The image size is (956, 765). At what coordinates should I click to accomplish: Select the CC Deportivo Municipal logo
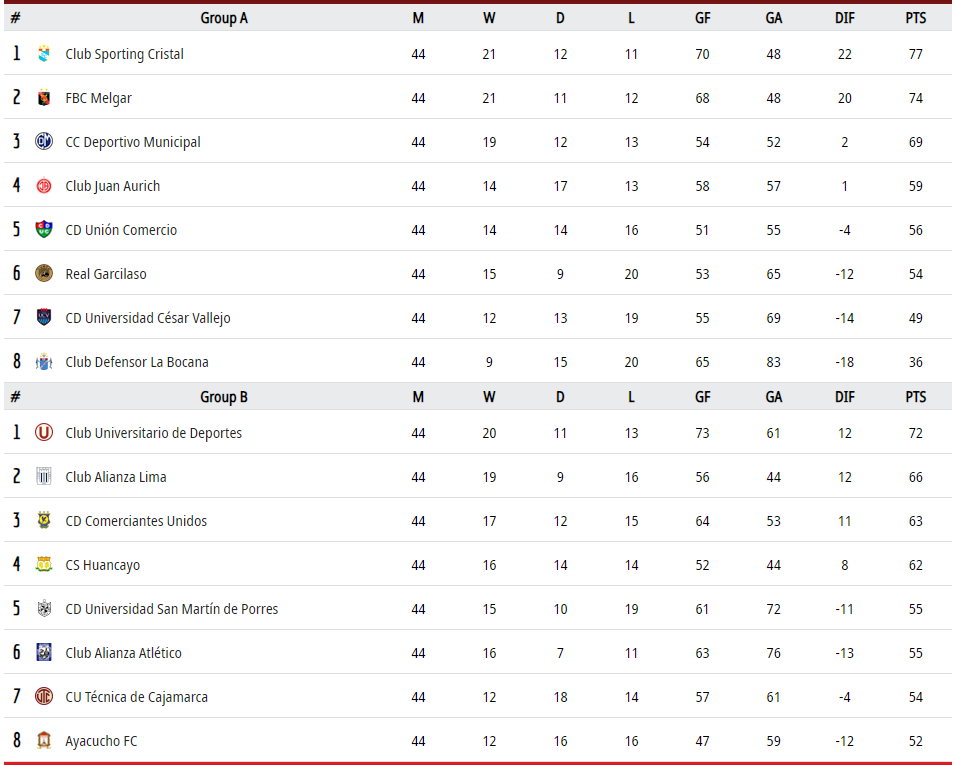click(44, 141)
